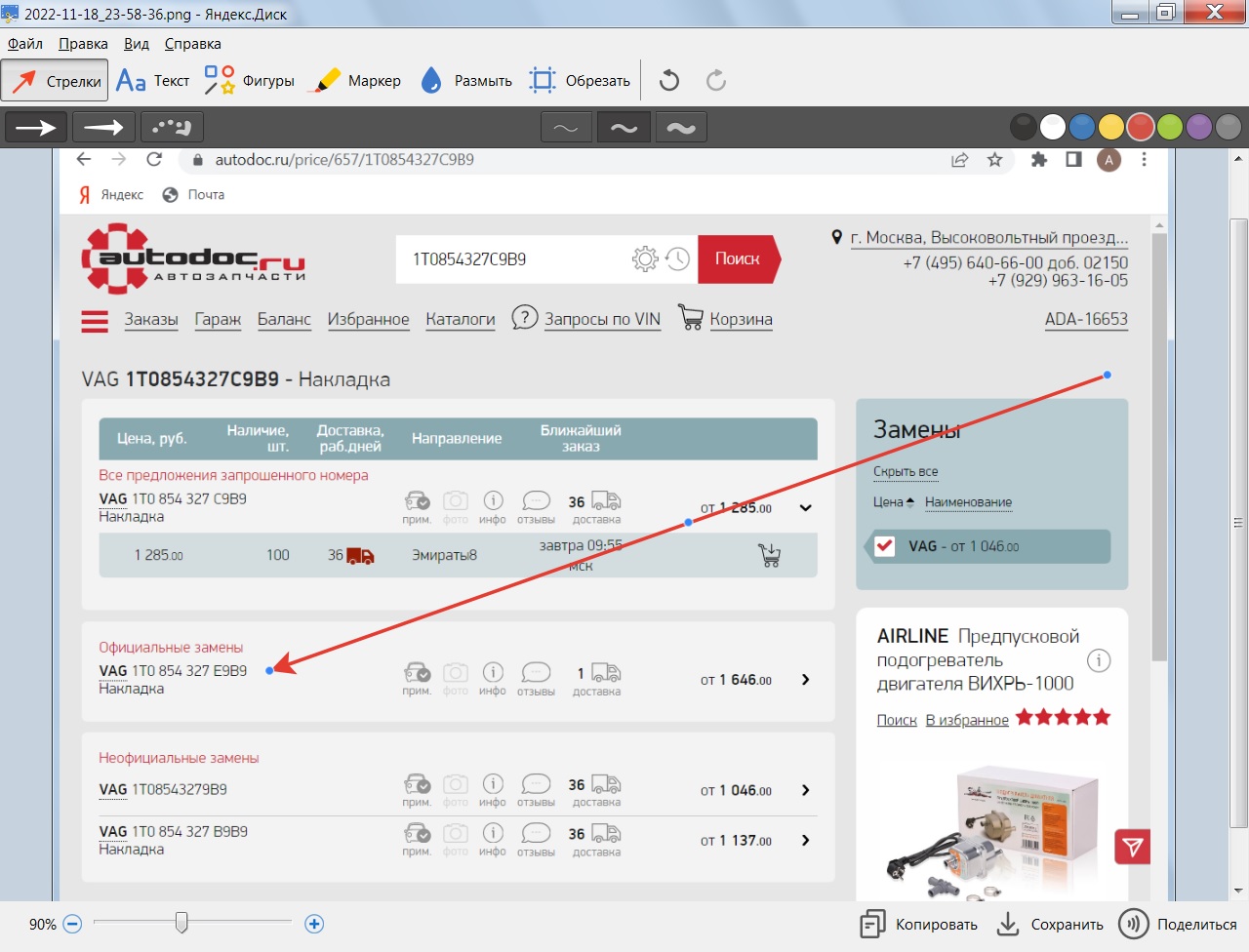Open the Справка menu
This screenshot has height=952, width=1249.
point(192,44)
